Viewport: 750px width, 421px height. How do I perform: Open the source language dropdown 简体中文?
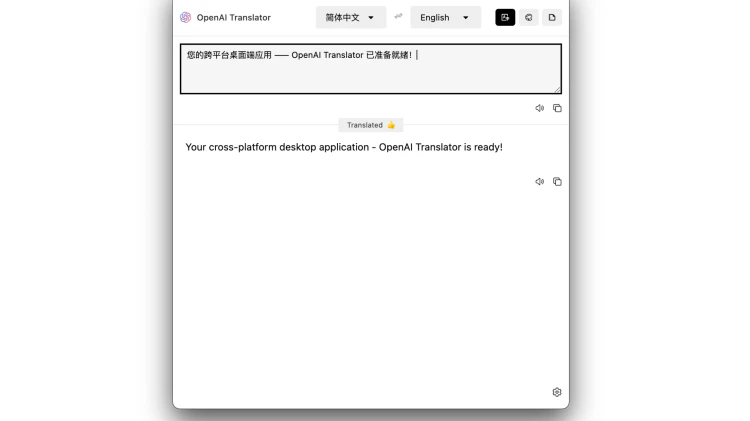click(351, 18)
